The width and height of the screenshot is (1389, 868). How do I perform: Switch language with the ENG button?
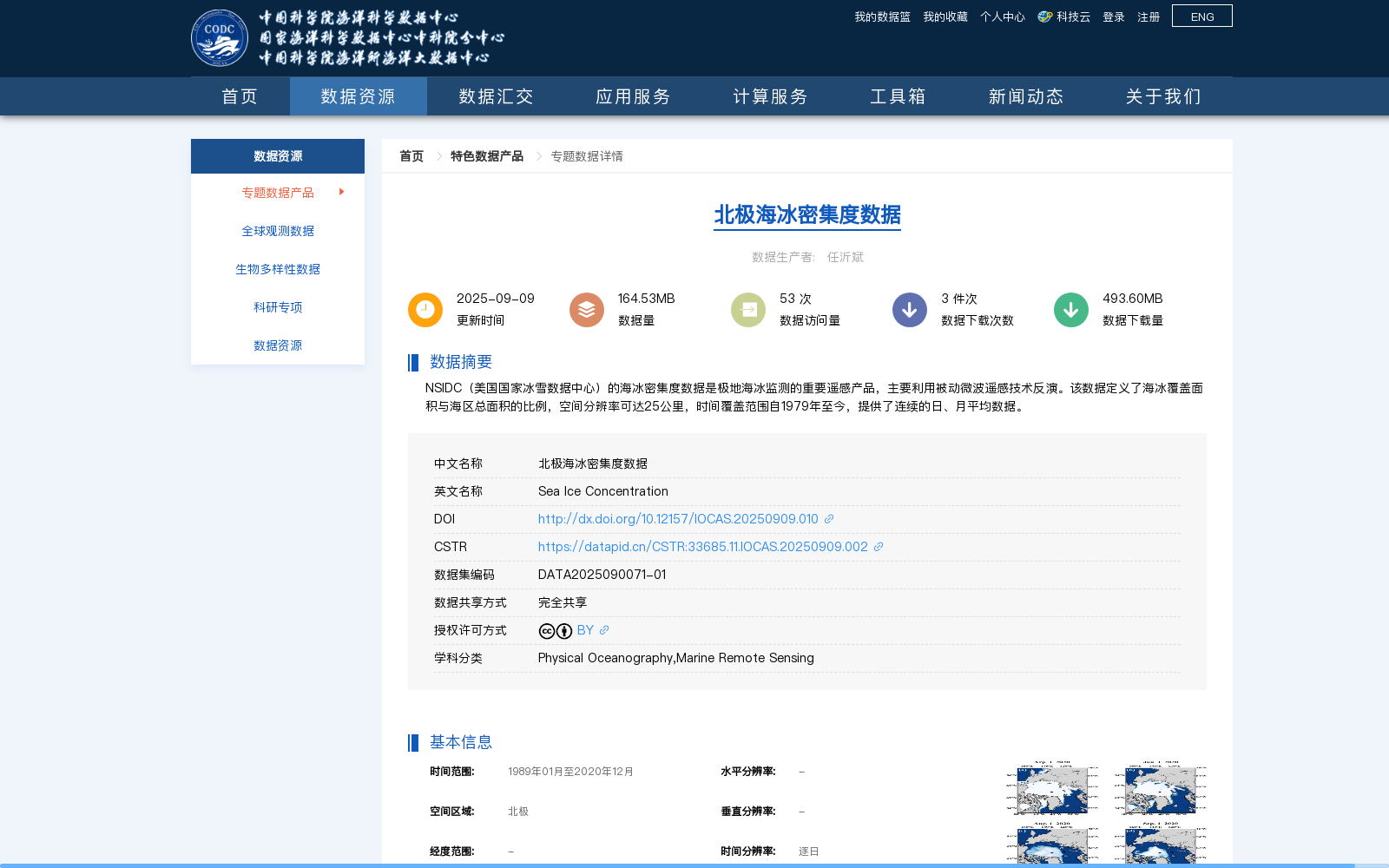[x=1202, y=16]
